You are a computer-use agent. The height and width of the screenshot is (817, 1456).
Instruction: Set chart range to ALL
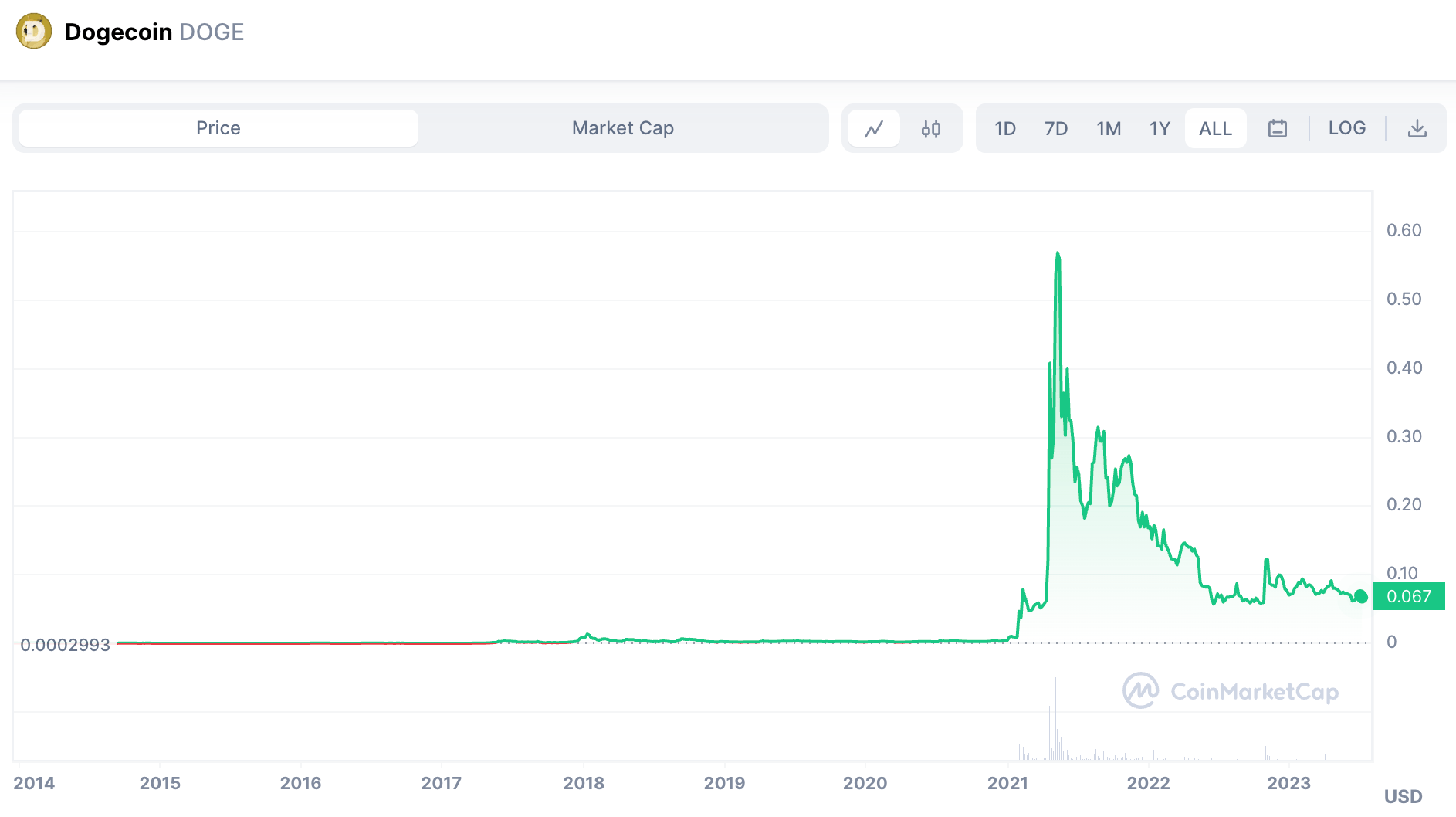1215,129
